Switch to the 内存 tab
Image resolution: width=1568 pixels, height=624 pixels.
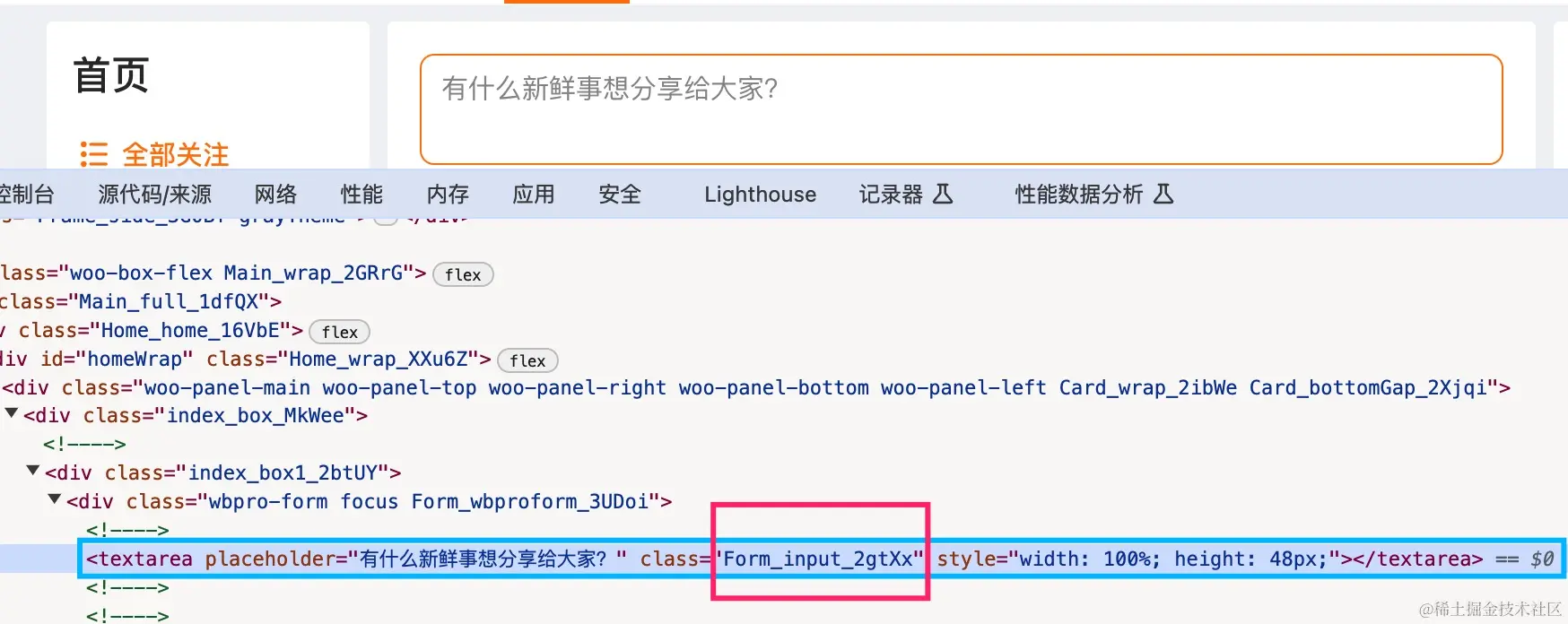(x=448, y=194)
